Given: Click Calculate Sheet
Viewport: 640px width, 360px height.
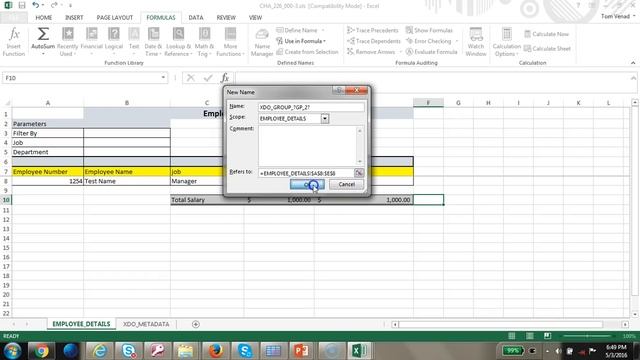Looking at the screenshot, I should [x=547, y=49].
